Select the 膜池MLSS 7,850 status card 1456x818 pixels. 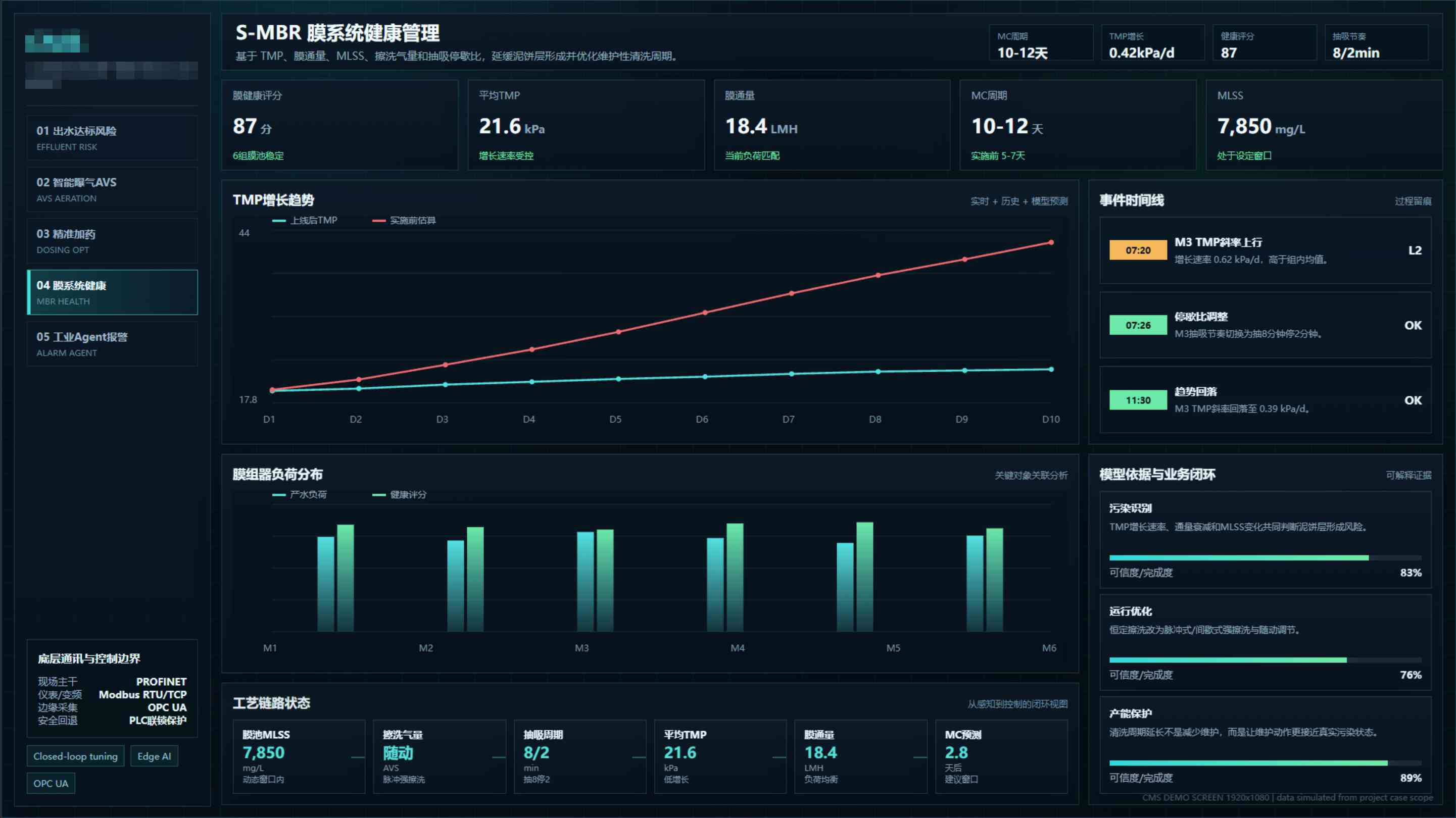click(299, 756)
